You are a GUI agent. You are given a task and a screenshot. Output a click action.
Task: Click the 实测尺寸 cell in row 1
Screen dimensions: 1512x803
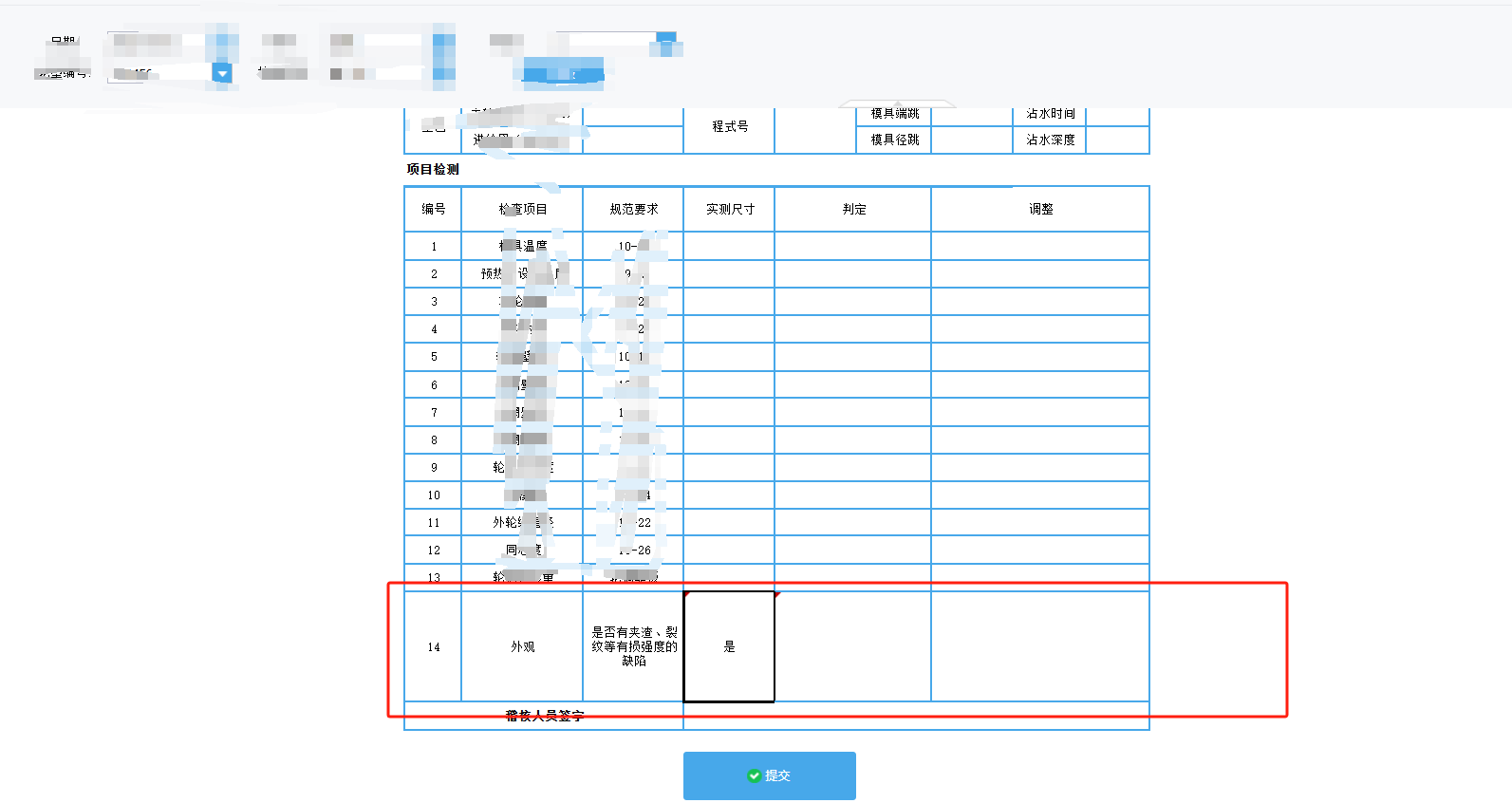[x=729, y=246]
